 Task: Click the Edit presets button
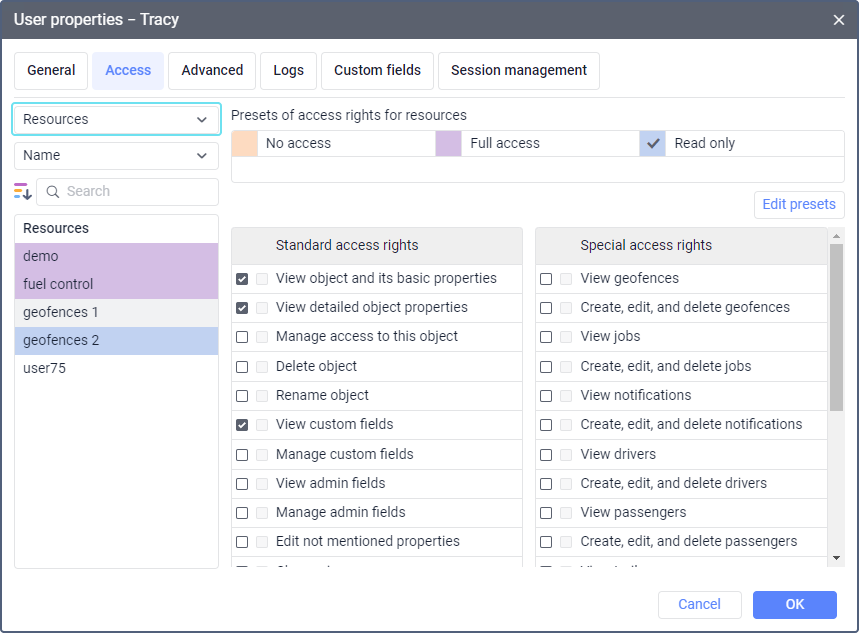tap(798, 204)
